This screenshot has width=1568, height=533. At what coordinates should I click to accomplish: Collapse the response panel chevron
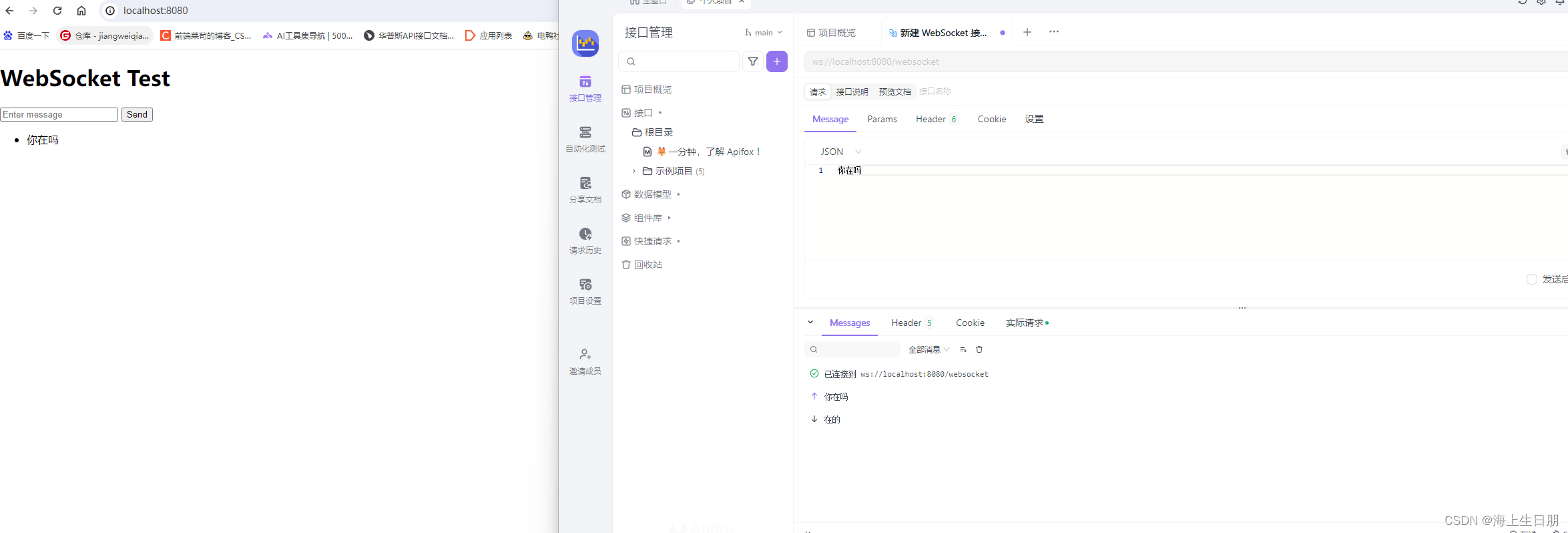click(810, 322)
